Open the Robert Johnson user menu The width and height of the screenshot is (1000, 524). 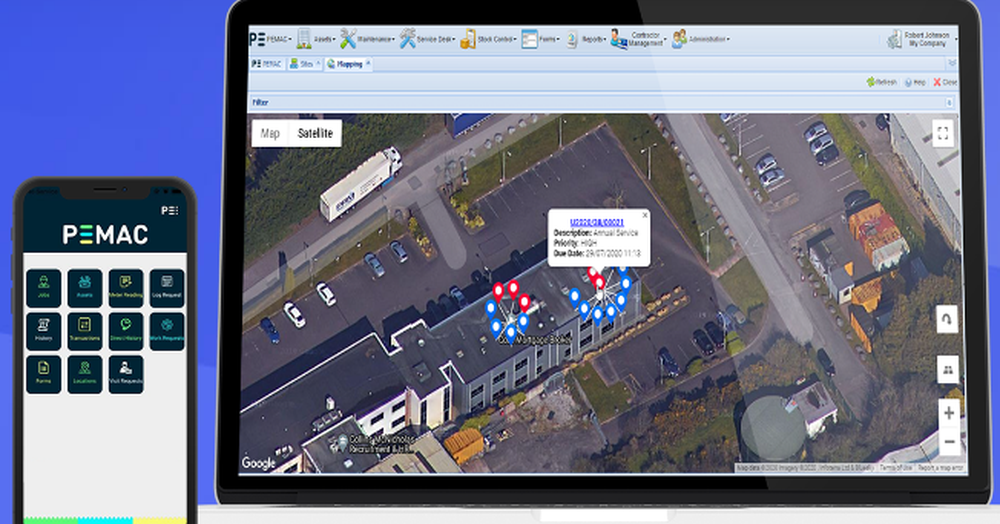pos(922,40)
